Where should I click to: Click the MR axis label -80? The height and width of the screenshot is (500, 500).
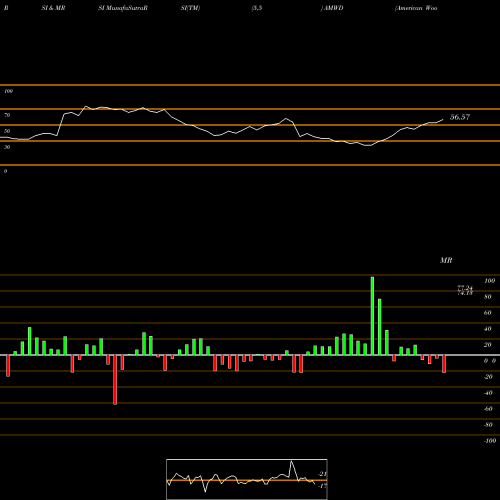(488, 425)
